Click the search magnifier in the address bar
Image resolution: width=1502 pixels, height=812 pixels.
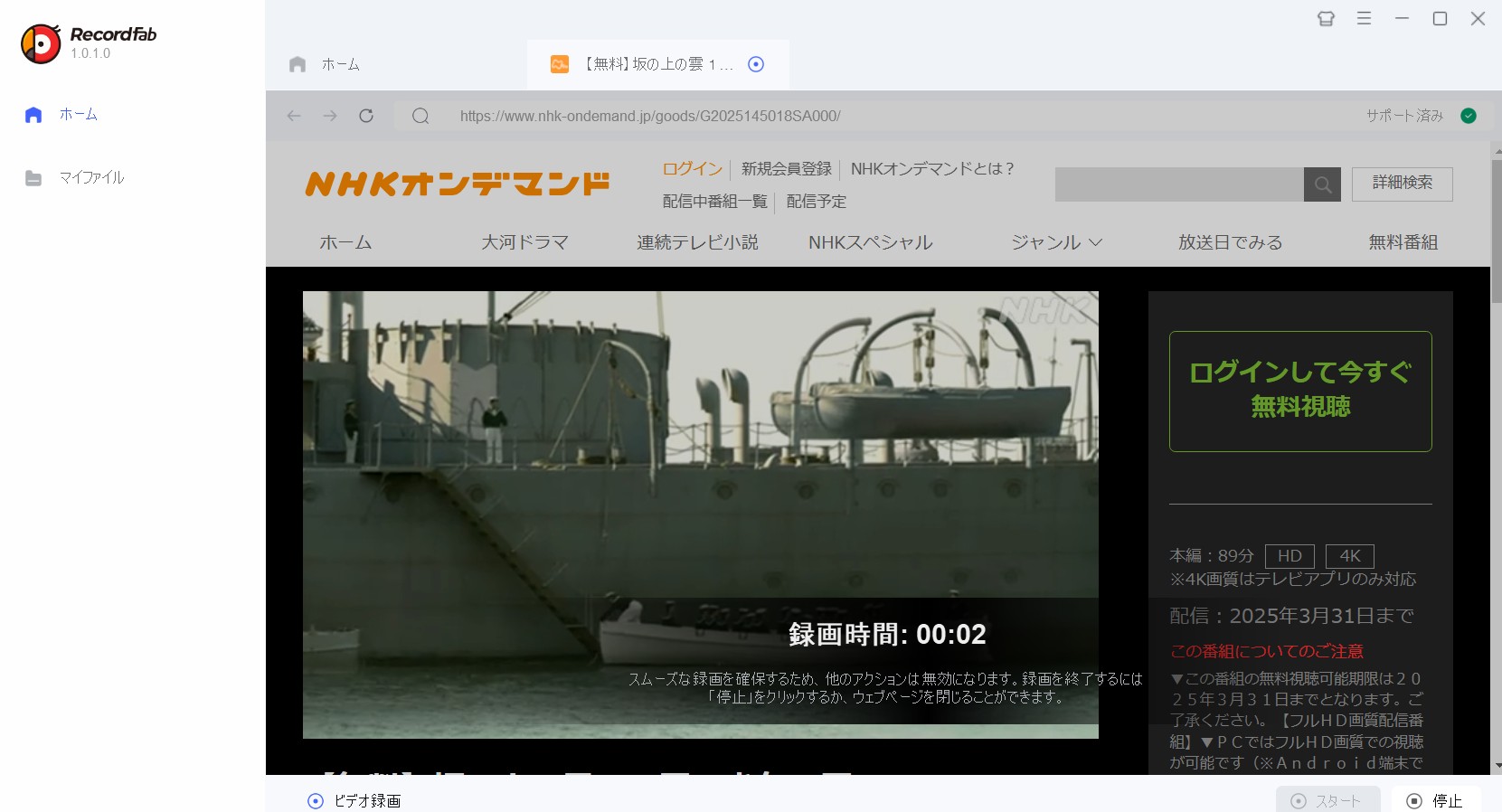point(420,116)
